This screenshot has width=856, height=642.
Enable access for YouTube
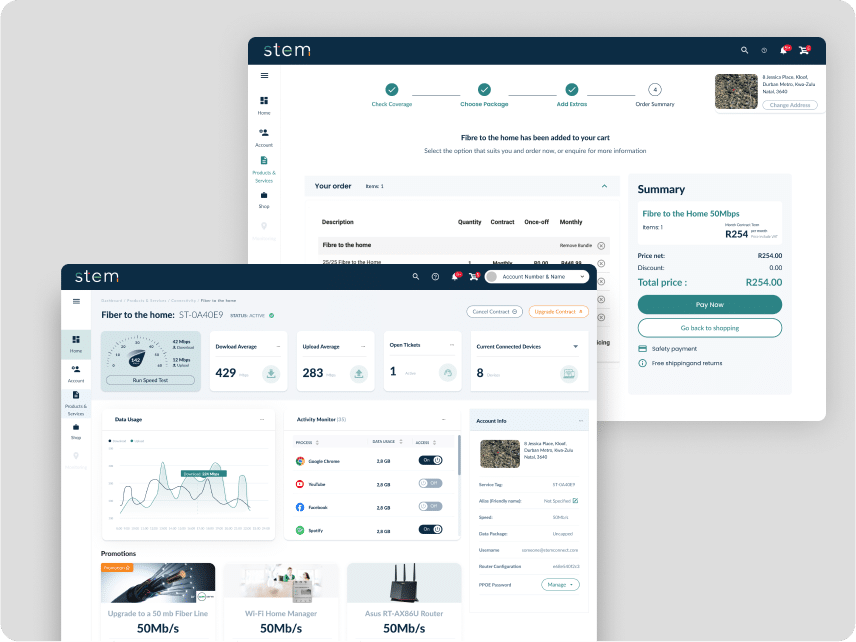[x=430, y=483]
